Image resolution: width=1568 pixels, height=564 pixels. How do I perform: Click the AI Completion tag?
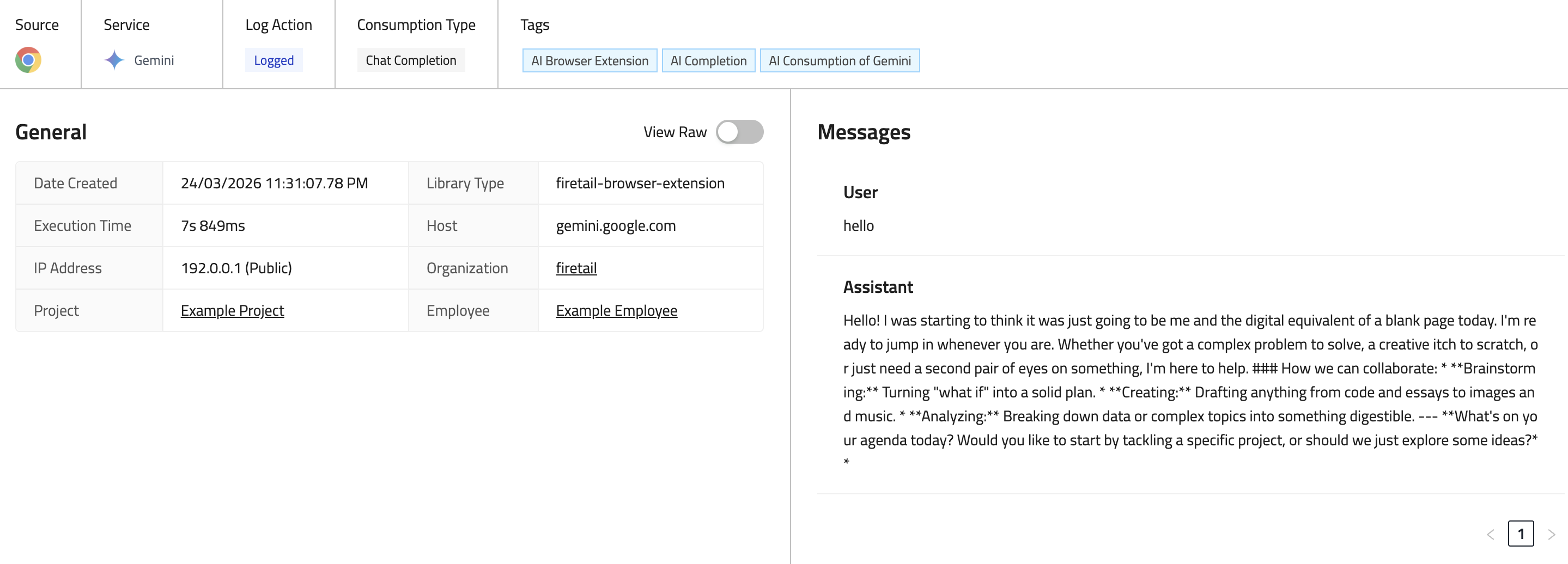708,60
